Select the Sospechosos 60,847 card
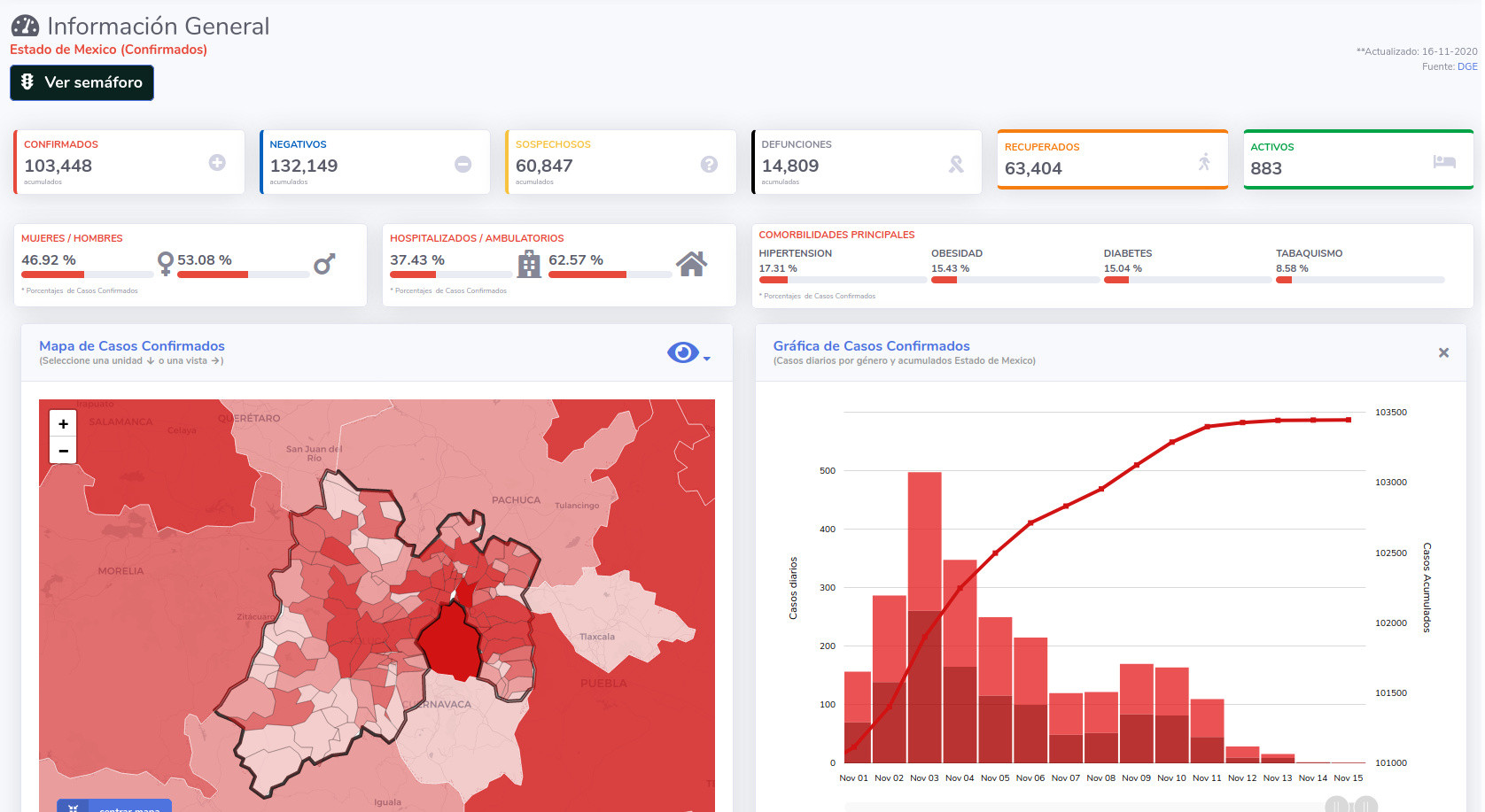Viewport: 1485px width, 812px height. [621, 162]
